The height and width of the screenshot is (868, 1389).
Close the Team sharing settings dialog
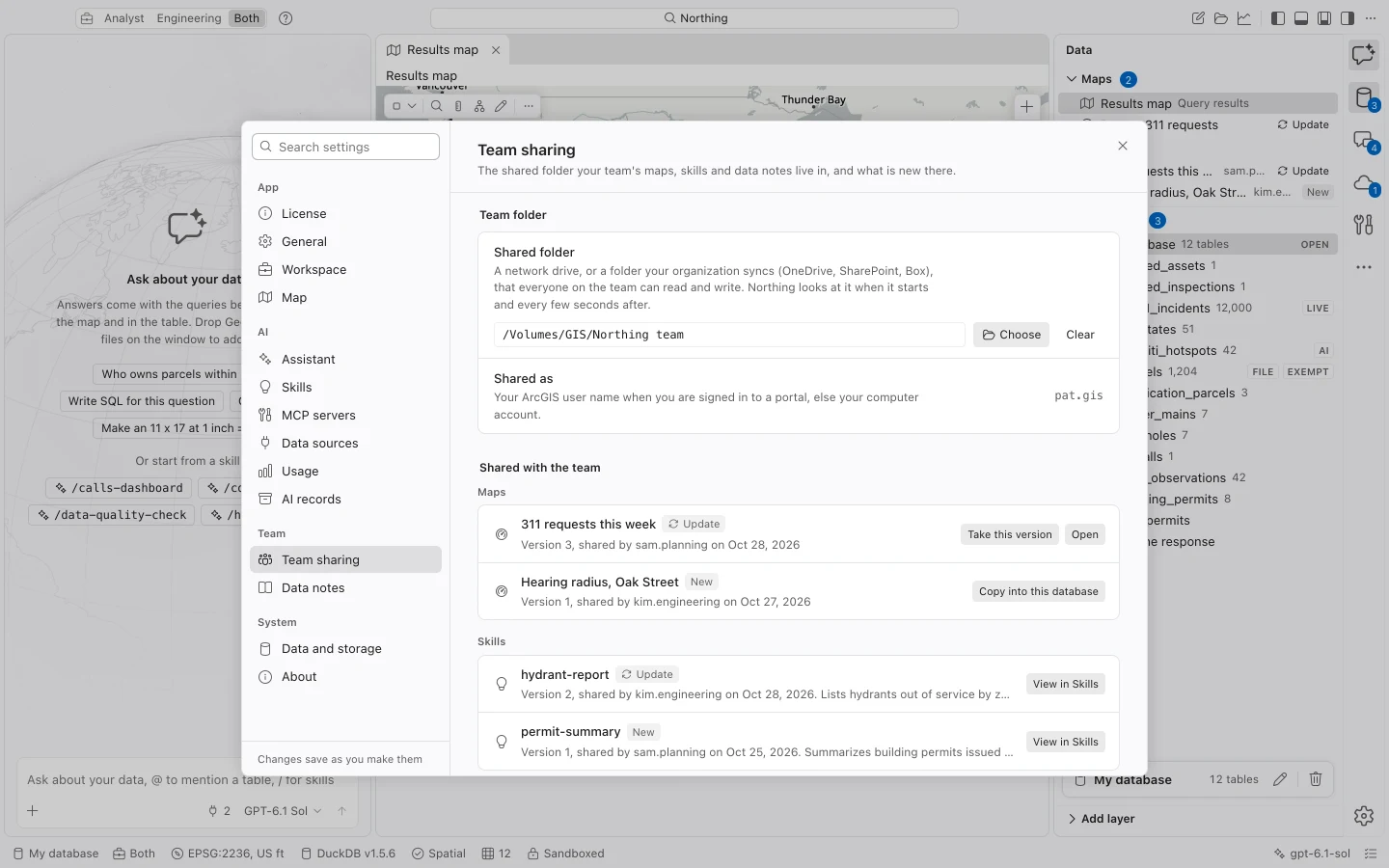1123,146
